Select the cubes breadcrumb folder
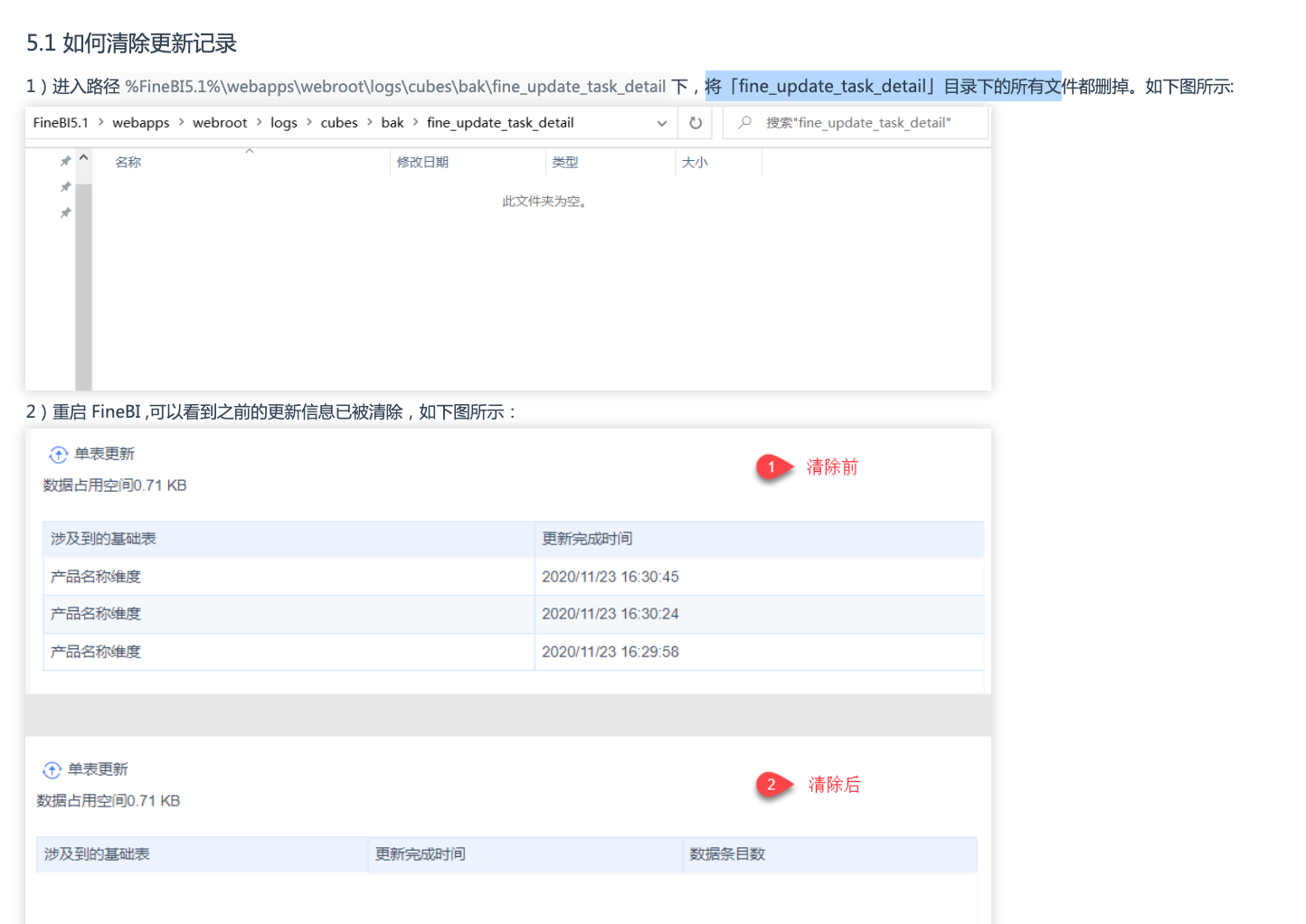 [x=339, y=122]
